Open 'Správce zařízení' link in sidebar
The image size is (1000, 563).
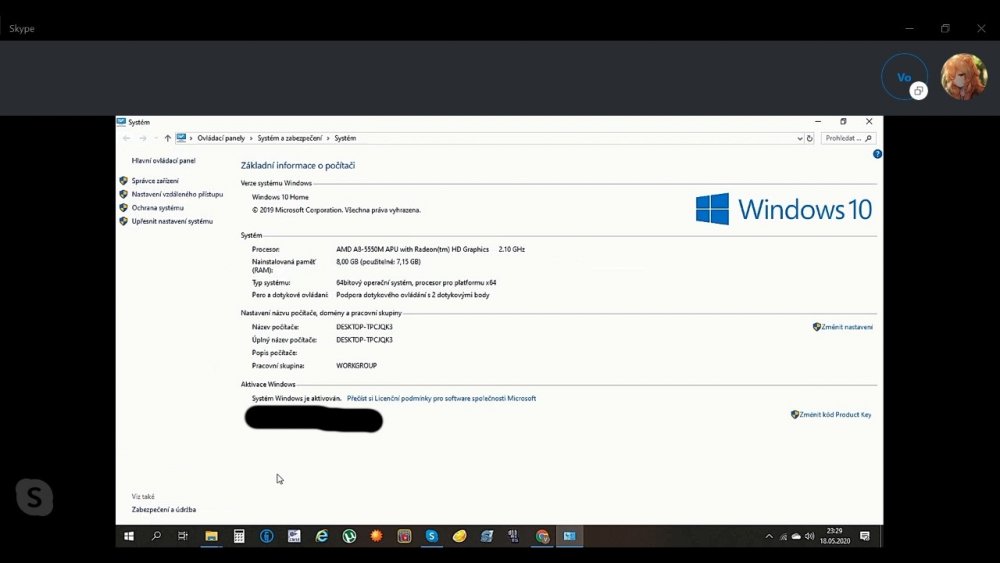[155, 181]
